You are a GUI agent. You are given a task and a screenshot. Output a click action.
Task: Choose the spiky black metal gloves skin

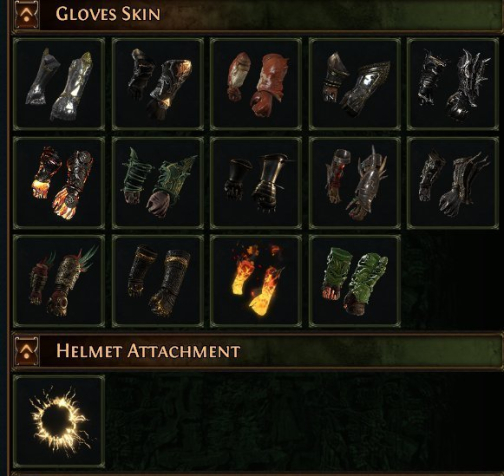453,84
